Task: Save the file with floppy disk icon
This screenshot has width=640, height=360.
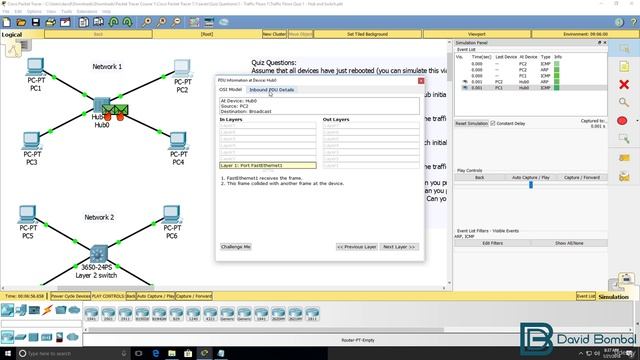Action: (x=36, y=22)
